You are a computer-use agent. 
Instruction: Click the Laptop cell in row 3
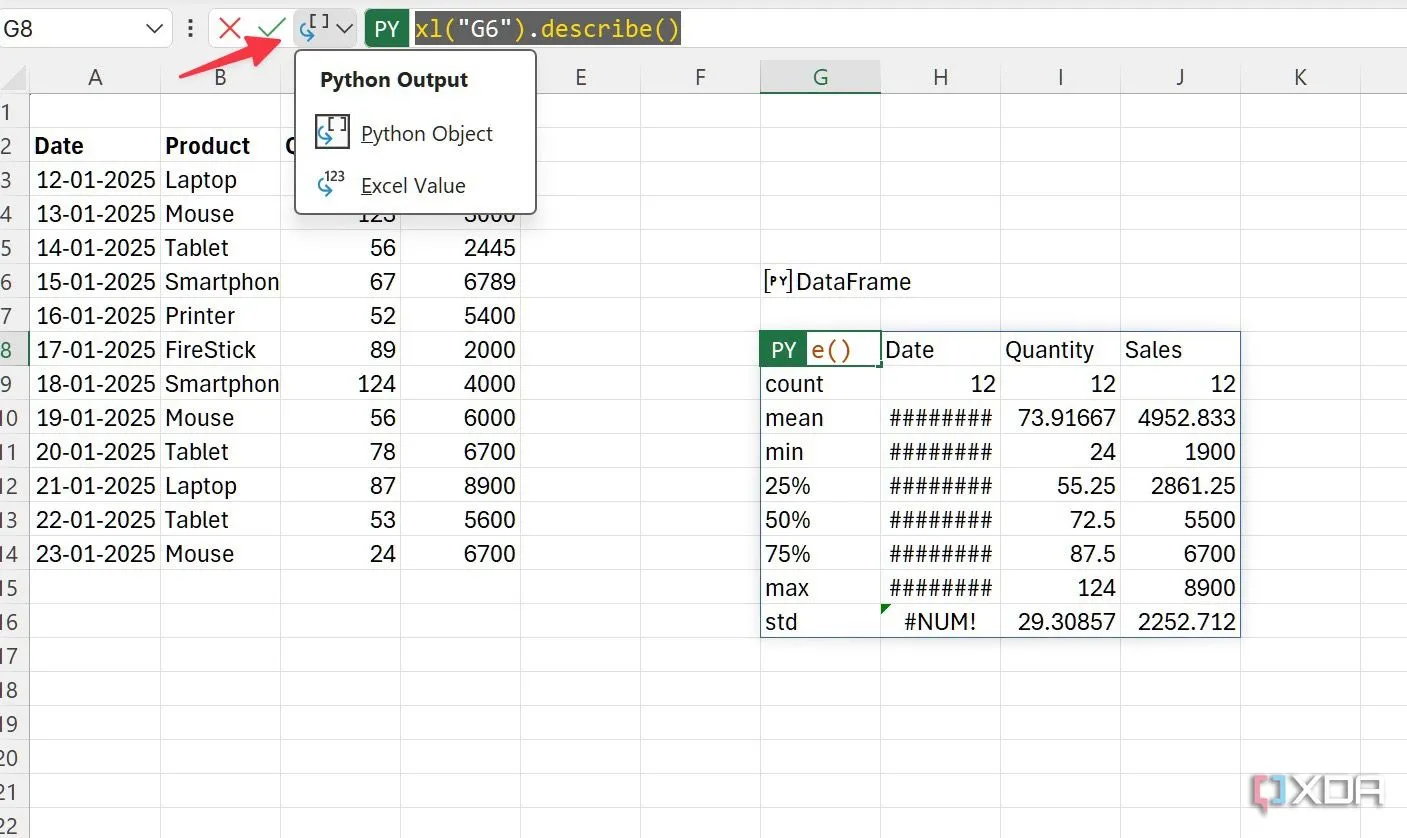pyautogui.click(x=220, y=179)
